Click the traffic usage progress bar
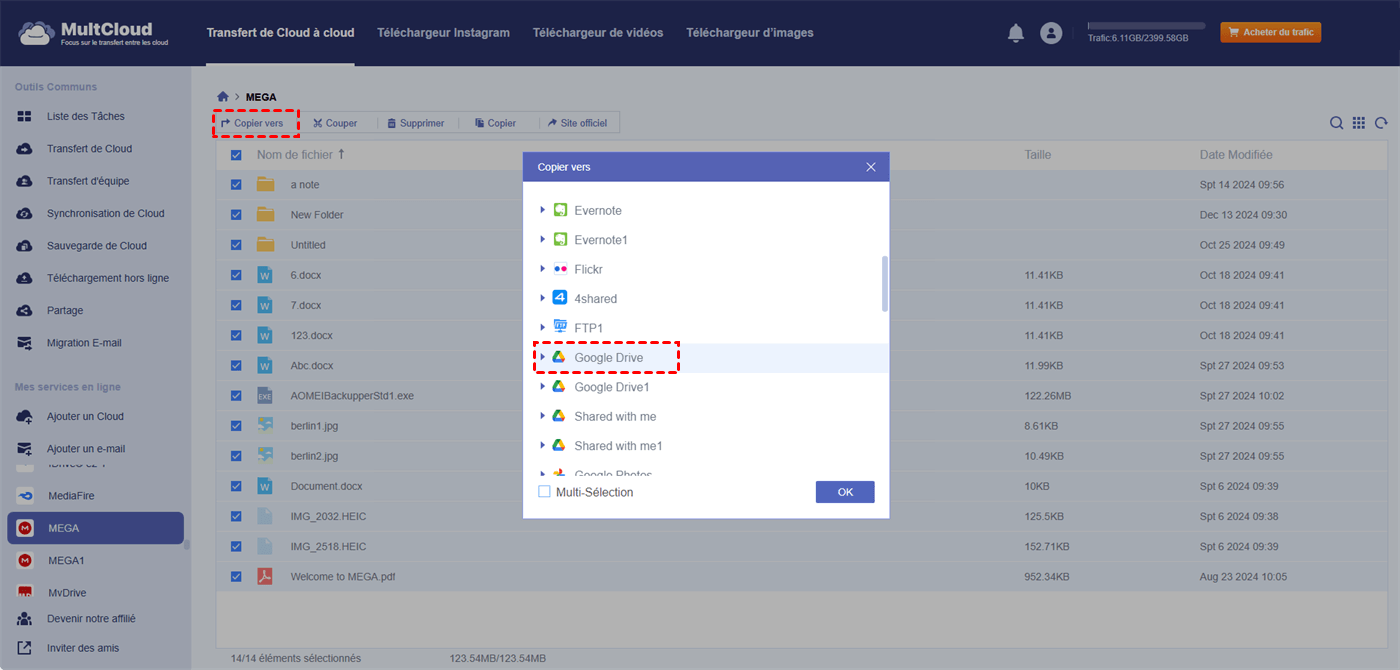1400x670 pixels. (x=1146, y=26)
